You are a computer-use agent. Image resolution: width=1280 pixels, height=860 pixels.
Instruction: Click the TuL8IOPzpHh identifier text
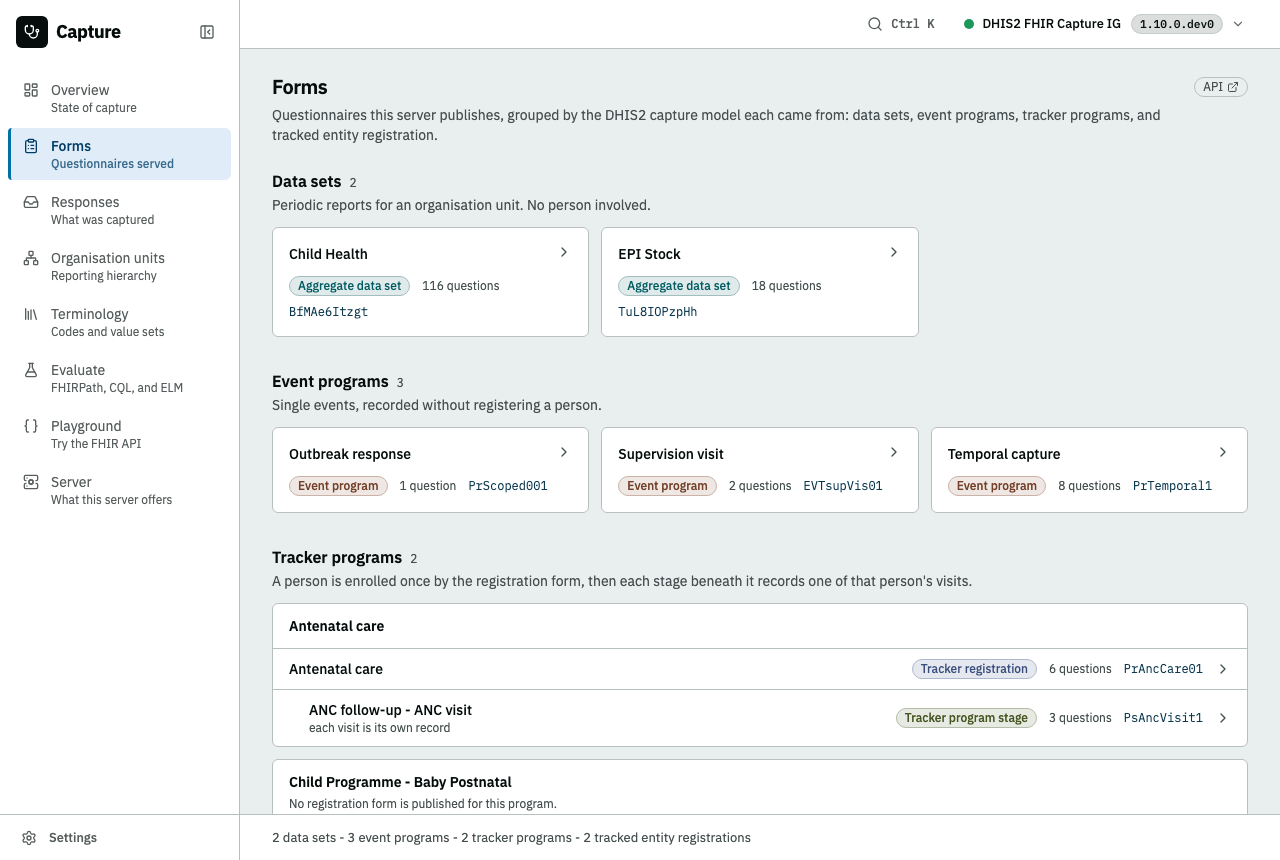pos(658,312)
